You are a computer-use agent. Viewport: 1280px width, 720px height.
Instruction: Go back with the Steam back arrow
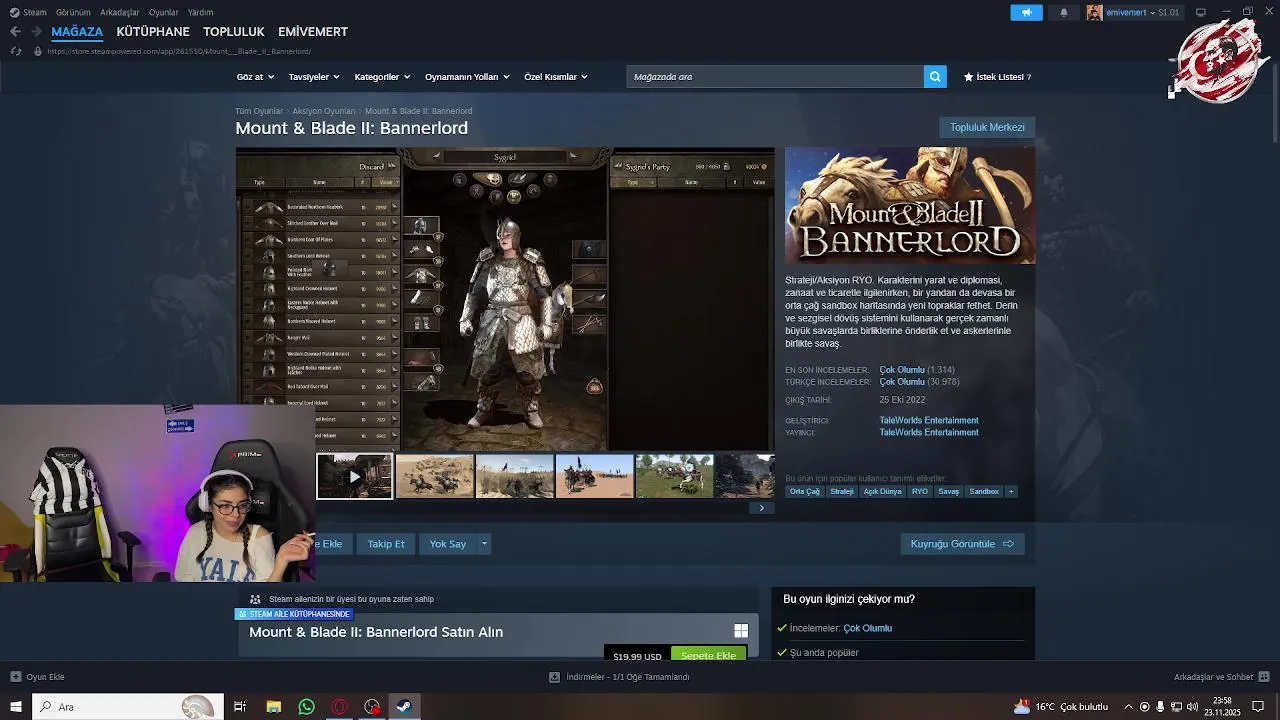pos(15,31)
